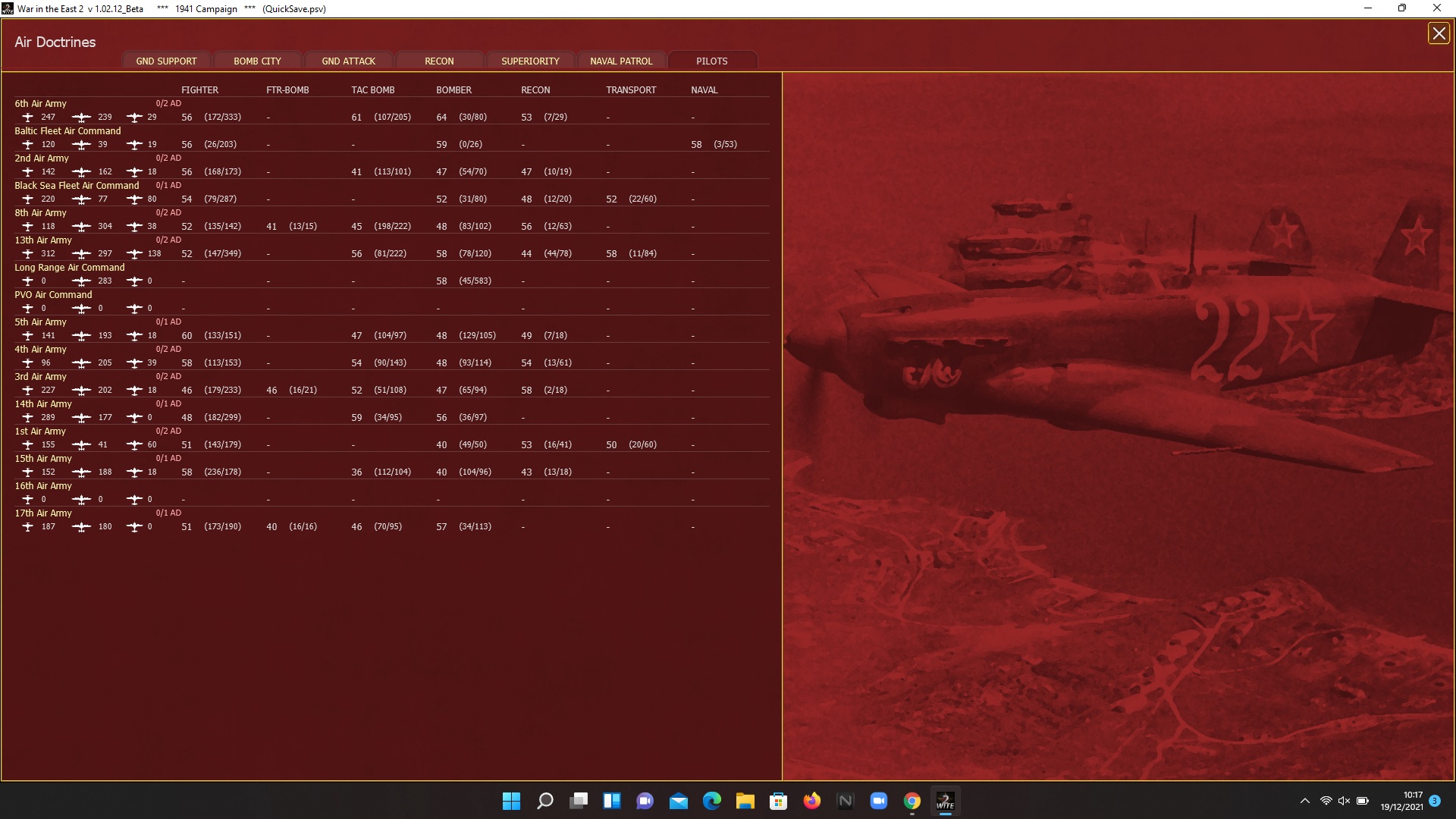Select the GND ATTACK tab

[348, 61]
